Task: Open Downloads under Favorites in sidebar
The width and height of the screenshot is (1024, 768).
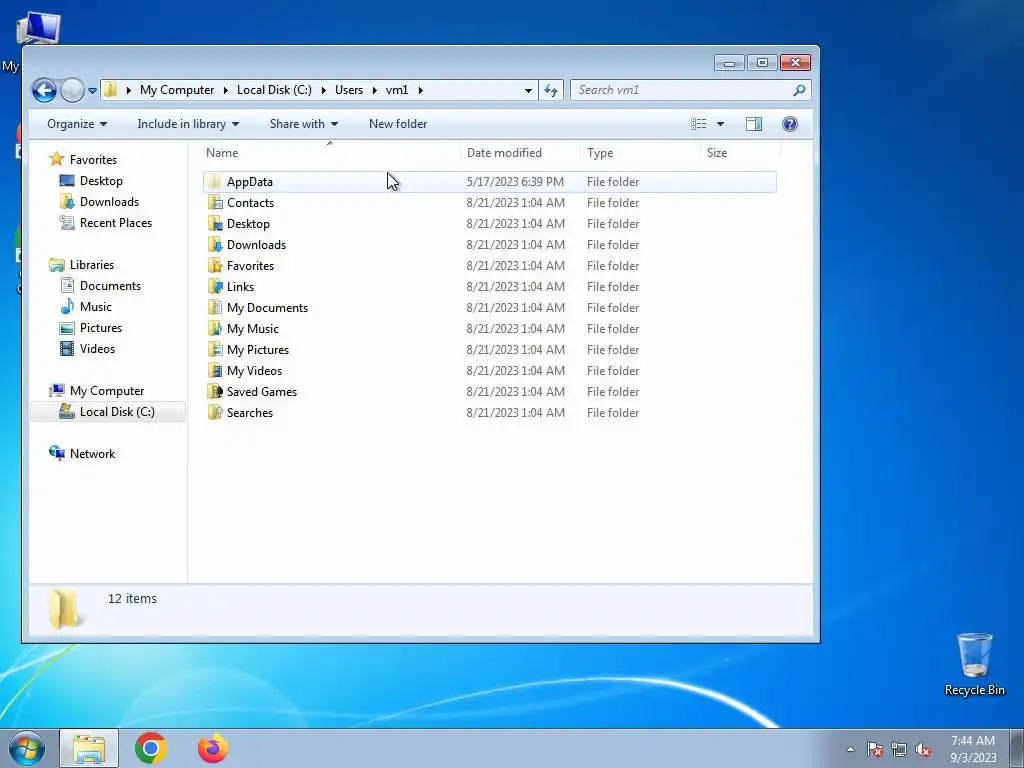Action: (x=99, y=202)
